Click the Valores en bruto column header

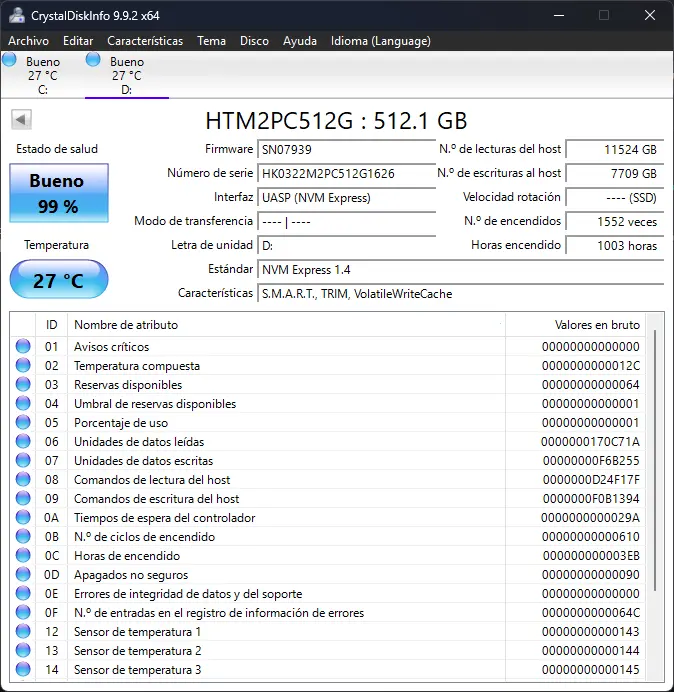(x=575, y=325)
